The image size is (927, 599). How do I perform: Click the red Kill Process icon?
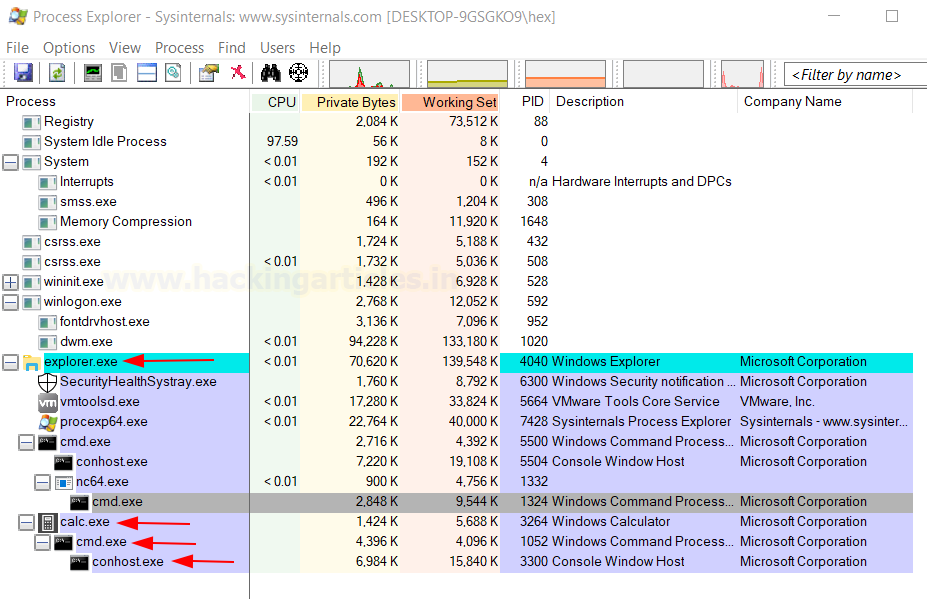click(238, 73)
